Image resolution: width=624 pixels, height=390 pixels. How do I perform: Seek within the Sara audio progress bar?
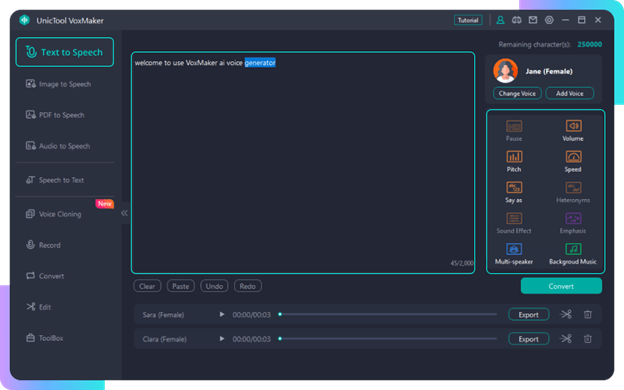click(x=388, y=314)
